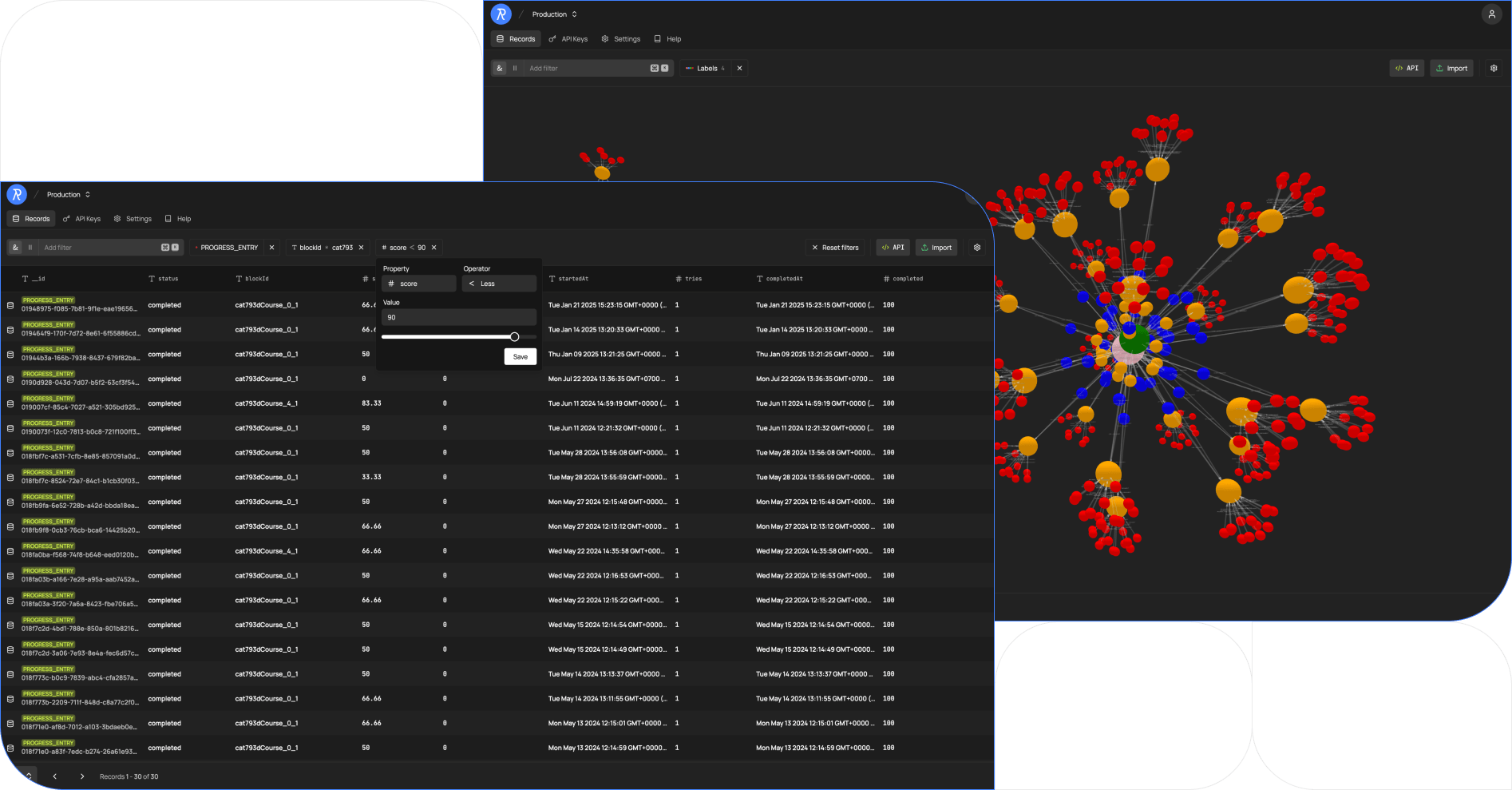This screenshot has width=1512, height=790.
Task: Switch to Records tab in graph window
Action: [516, 39]
